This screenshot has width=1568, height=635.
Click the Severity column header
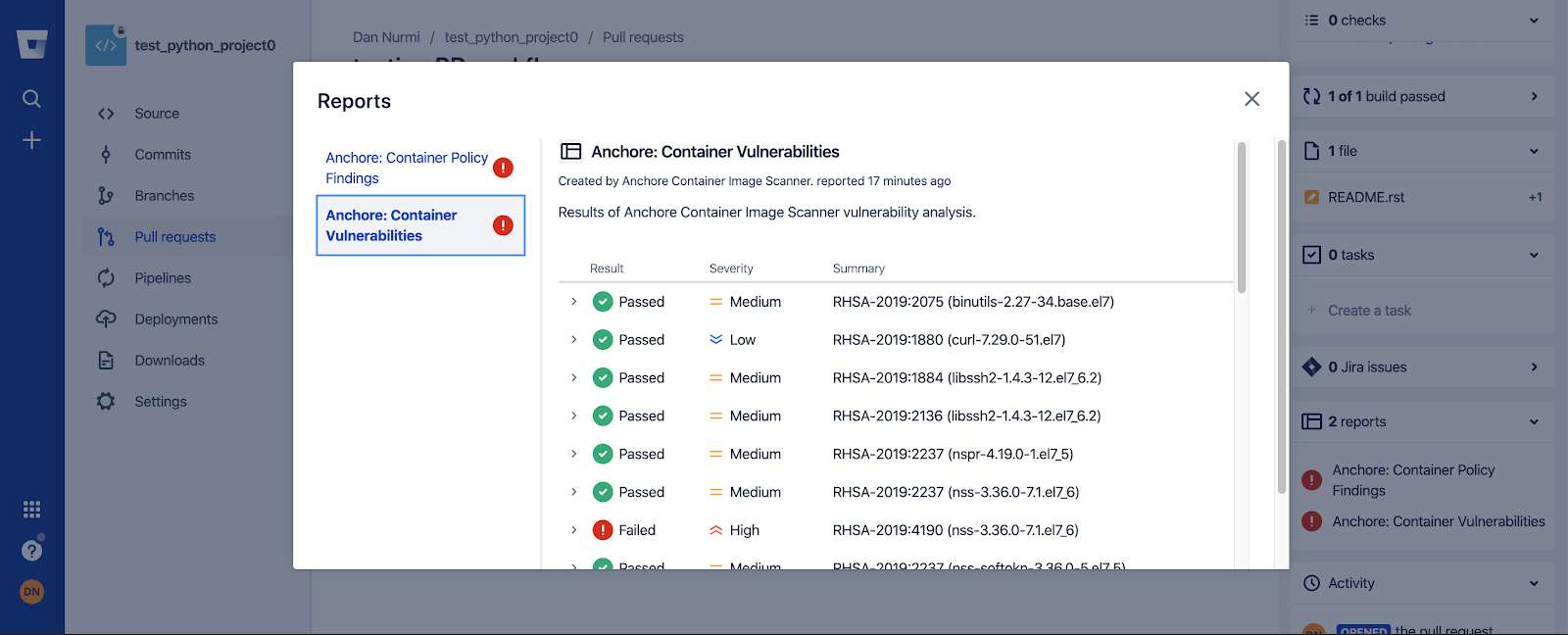[x=731, y=269]
